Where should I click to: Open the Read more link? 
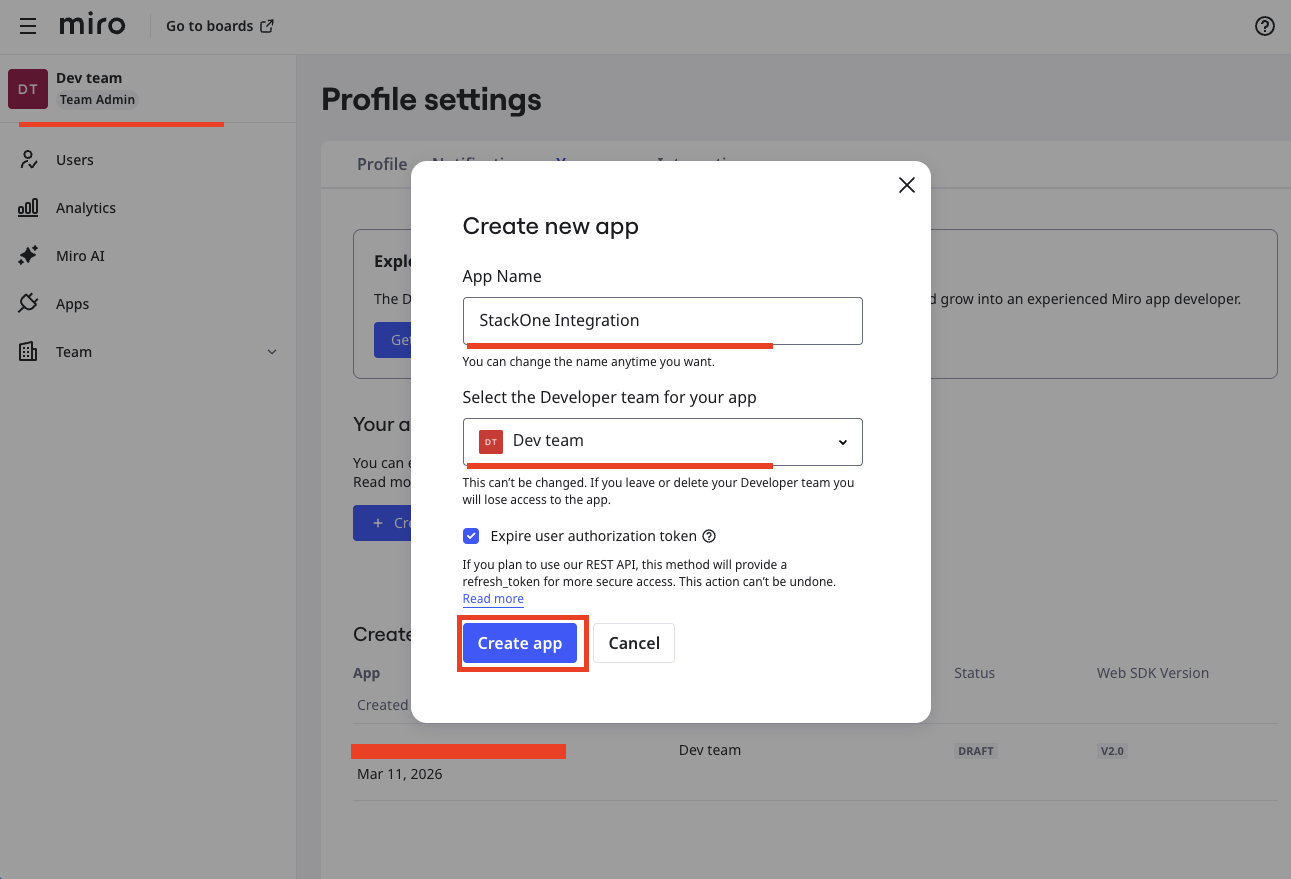point(493,599)
